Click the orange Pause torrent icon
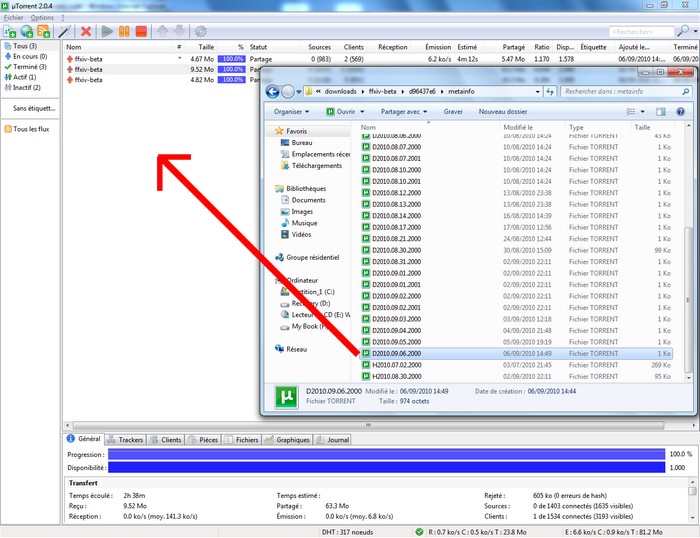 tap(124, 31)
